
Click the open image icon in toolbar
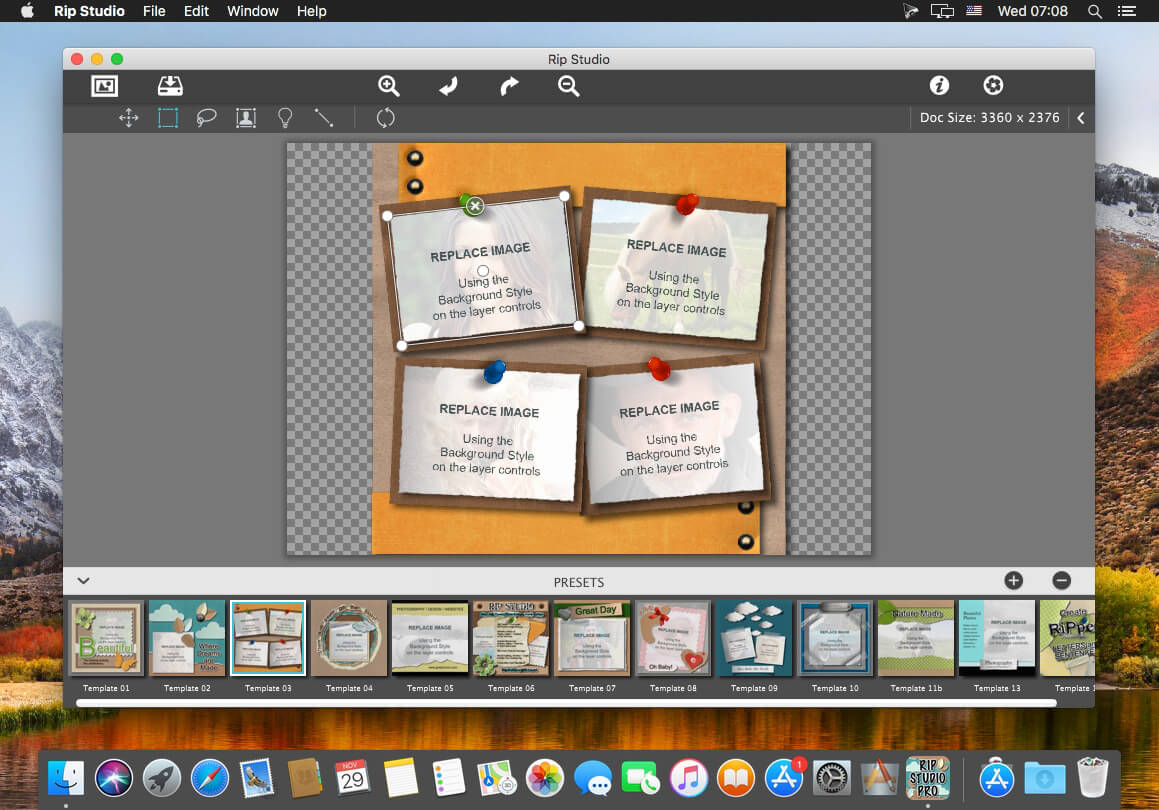[105, 86]
